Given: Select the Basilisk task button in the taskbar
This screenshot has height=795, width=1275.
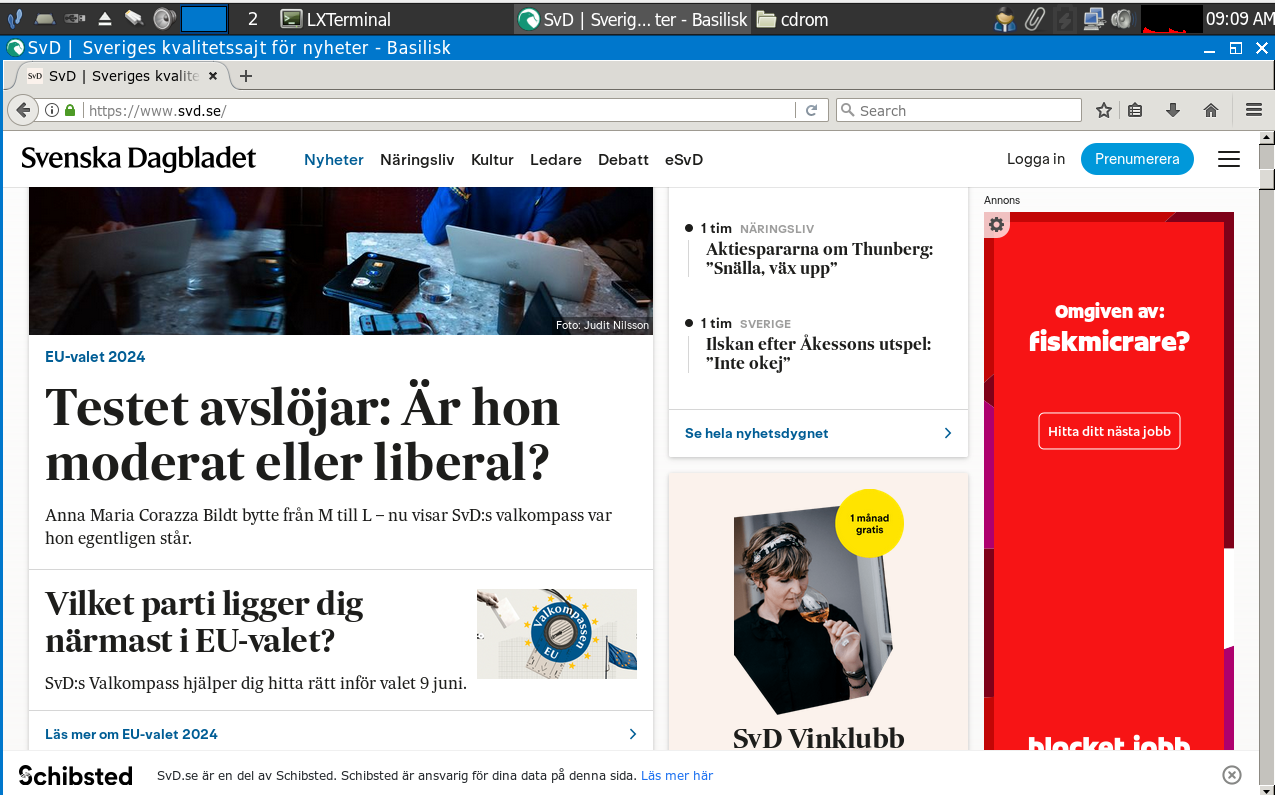Looking at the screenshot, I should 632,19.
